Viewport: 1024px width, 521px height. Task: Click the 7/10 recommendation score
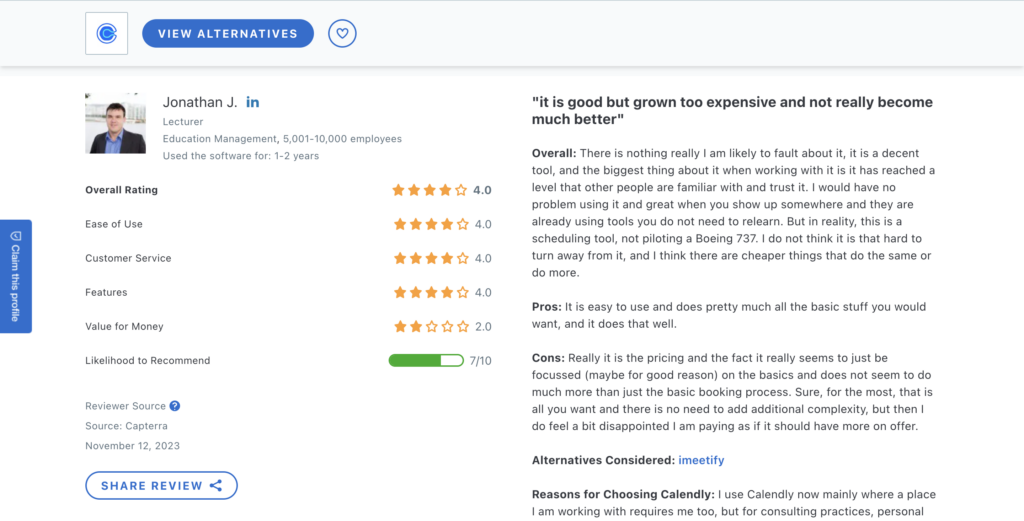(x=480, y=360)
